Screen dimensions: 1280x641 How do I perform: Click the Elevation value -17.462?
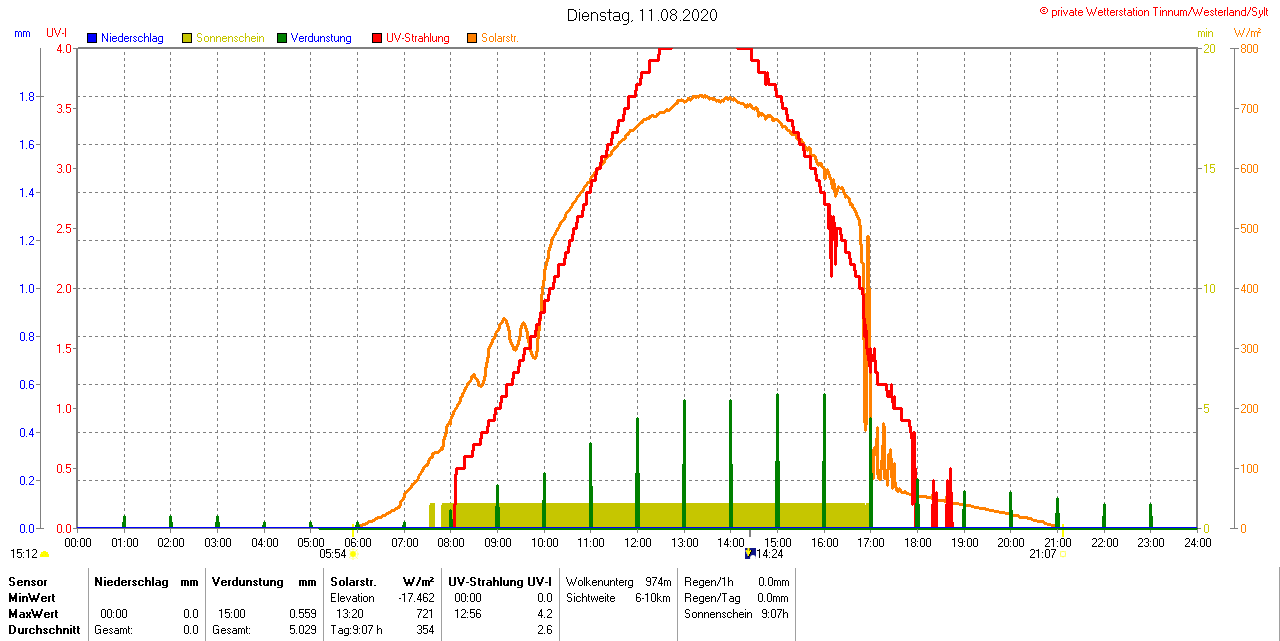(x=414, y=597)
